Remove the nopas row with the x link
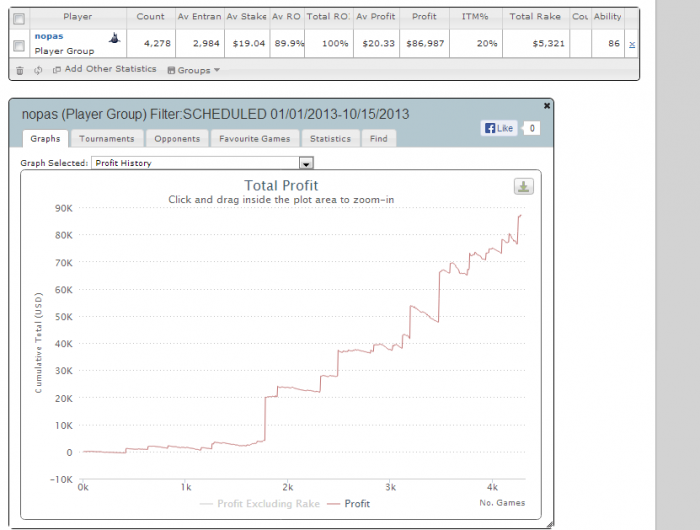The height and width of the screenshot is (530, 700). 632,44
